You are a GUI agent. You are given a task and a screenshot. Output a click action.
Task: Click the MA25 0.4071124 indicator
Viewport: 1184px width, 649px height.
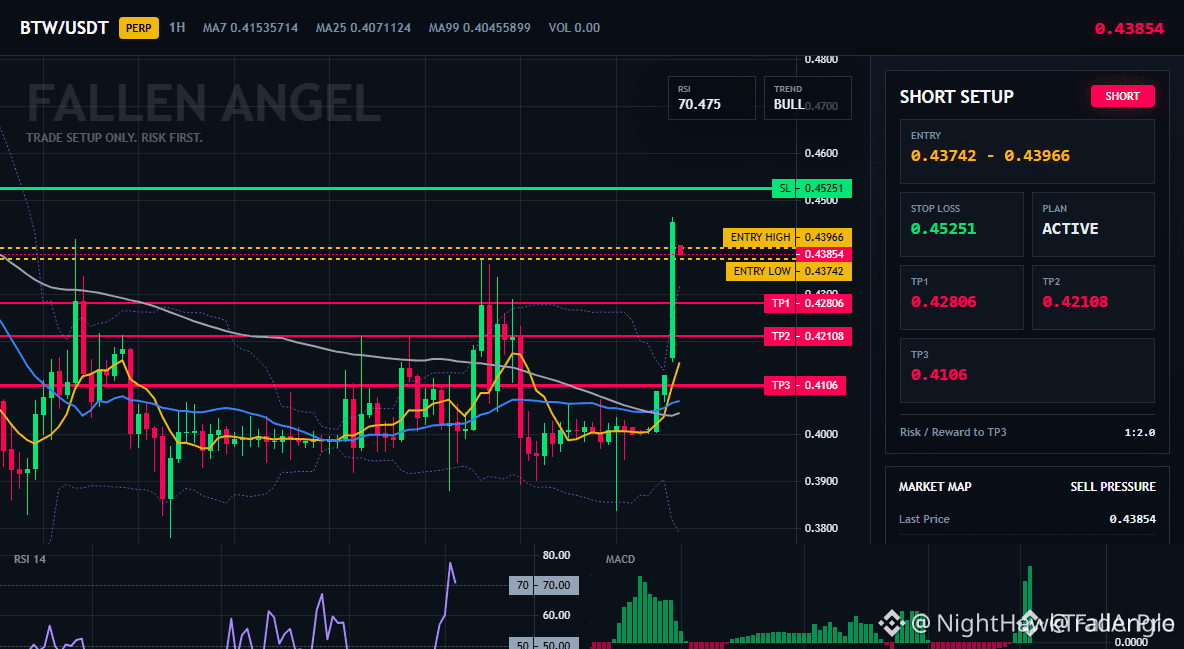tap(363, 28)
